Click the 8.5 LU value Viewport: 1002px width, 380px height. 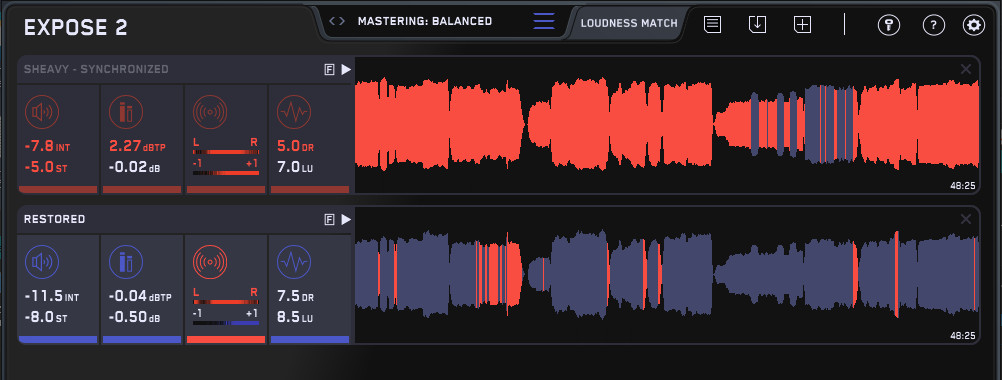pyautogui.click(x=295, y=318)
